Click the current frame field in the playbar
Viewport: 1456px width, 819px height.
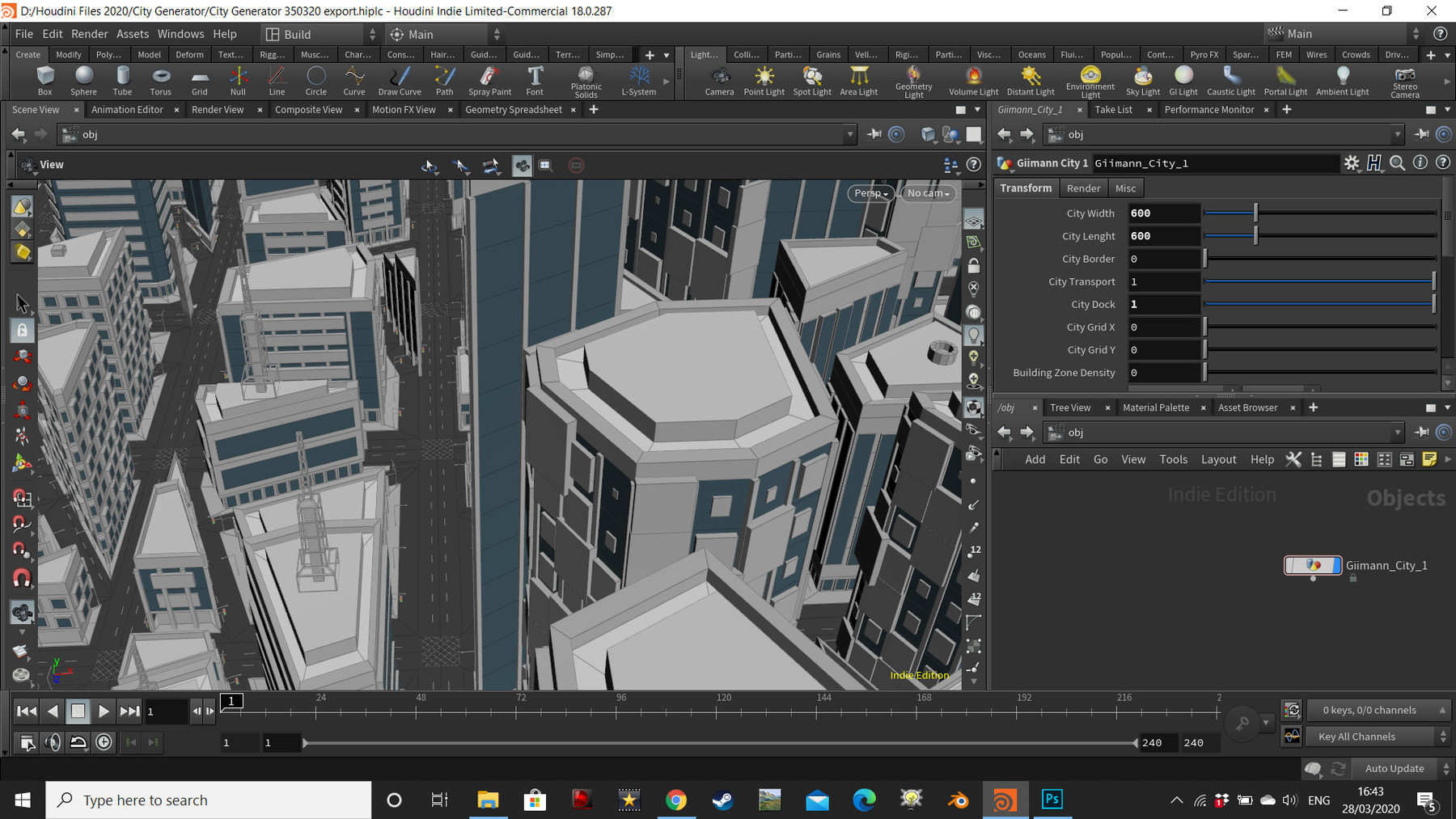166,711
